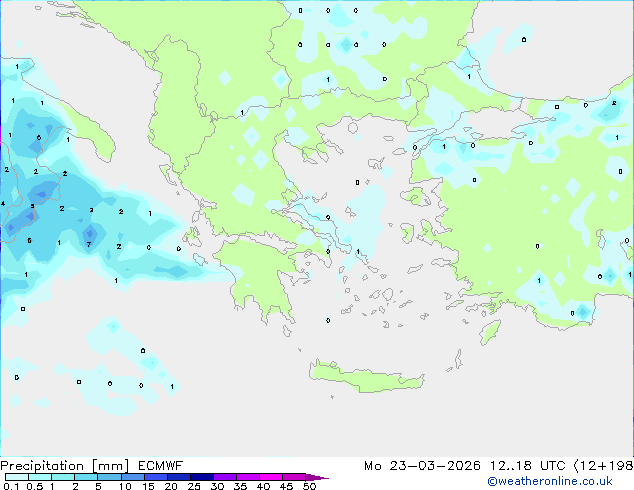Select the 35–40 mm legend swatch
The image size is (634, 490).
pos(248,477)
